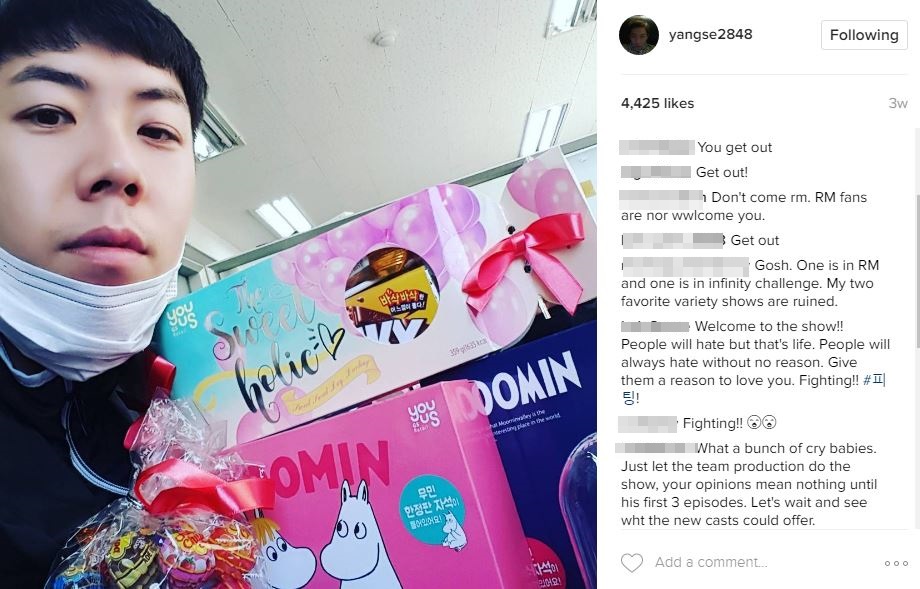Click the selfie photo of the post

coord(298,294)
